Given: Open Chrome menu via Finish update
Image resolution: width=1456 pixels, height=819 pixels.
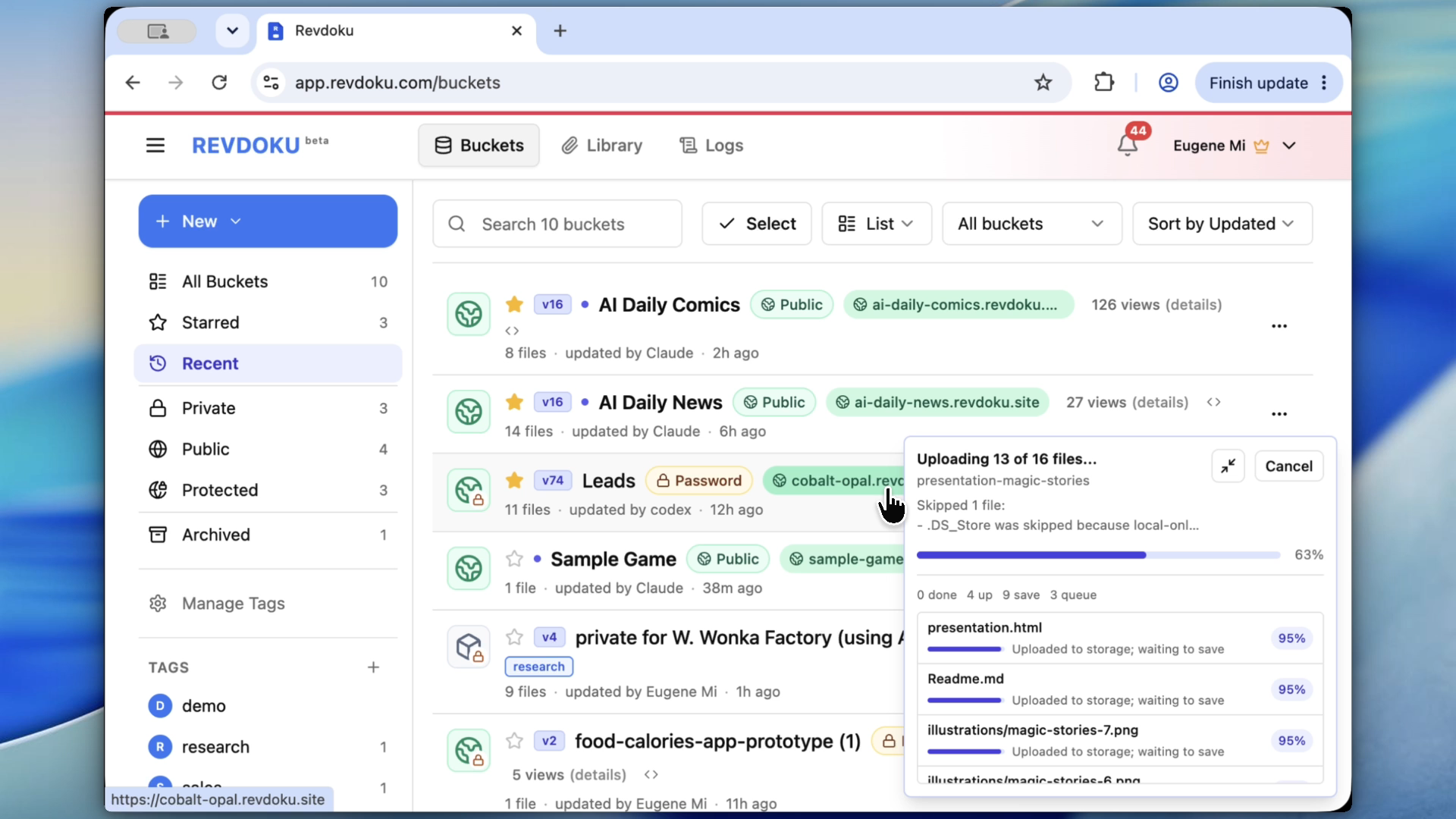Looking at the screenshot, I should pos(1268,83).
